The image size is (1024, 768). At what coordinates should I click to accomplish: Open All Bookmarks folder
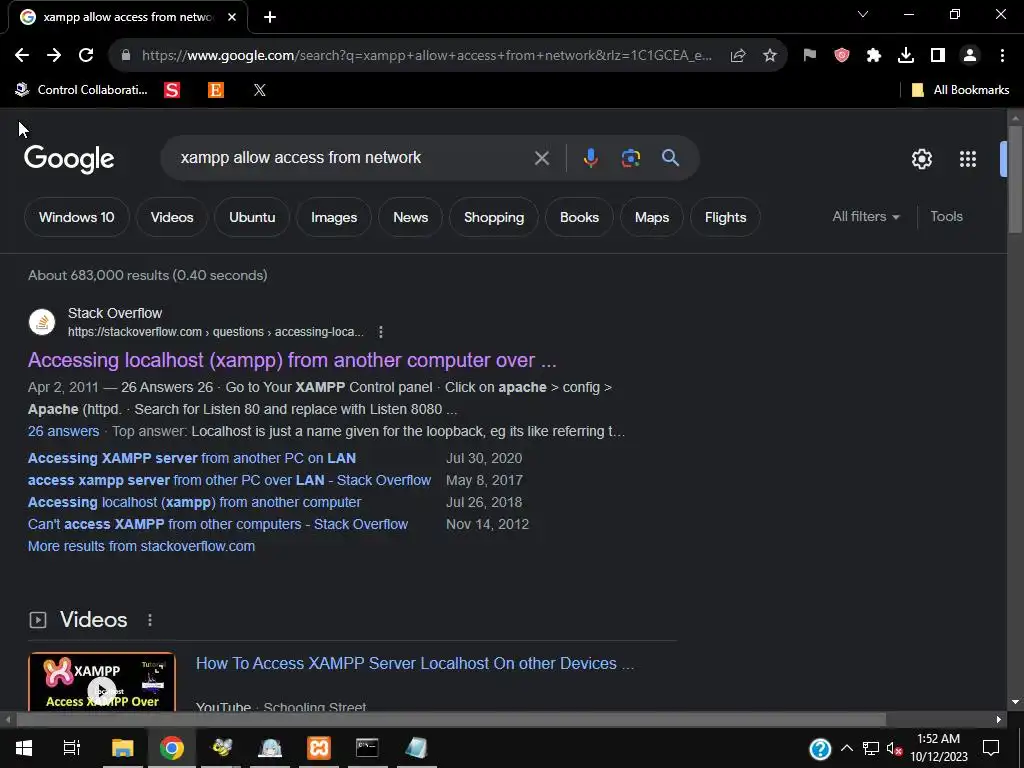tap(960, 90)
